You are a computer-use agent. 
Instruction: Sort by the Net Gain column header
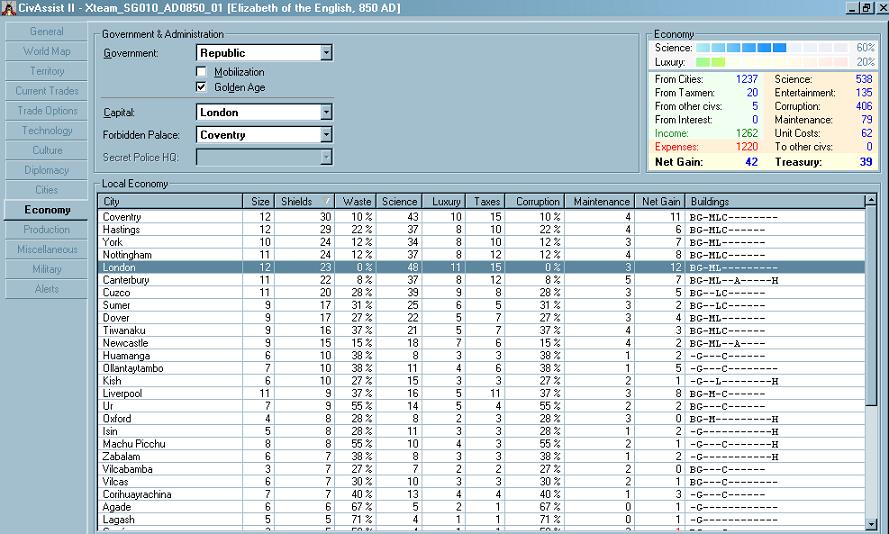pyautogui.click(x=659, y=201)
